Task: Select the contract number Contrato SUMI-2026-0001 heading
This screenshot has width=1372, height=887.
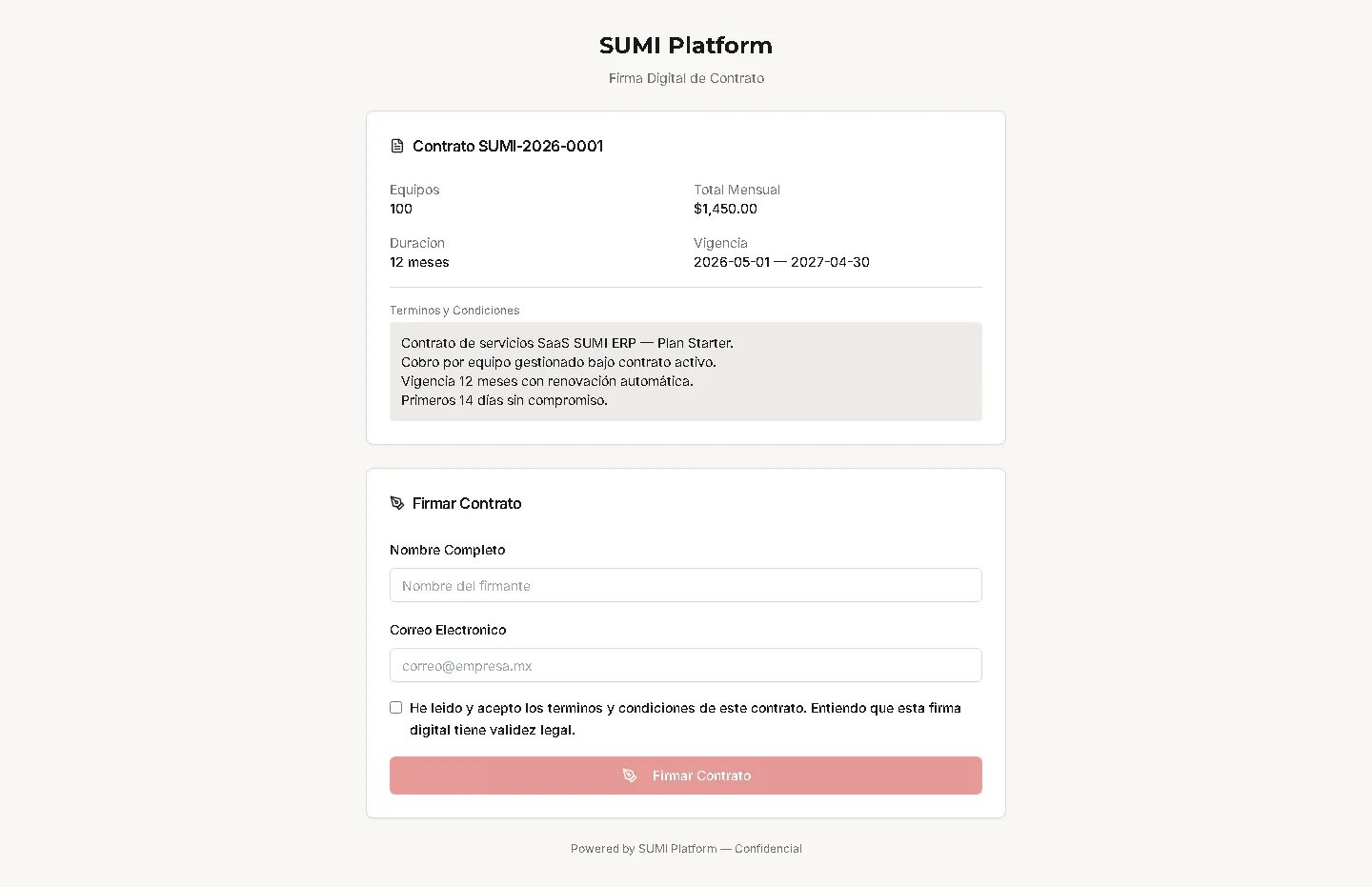Action: 508,146
